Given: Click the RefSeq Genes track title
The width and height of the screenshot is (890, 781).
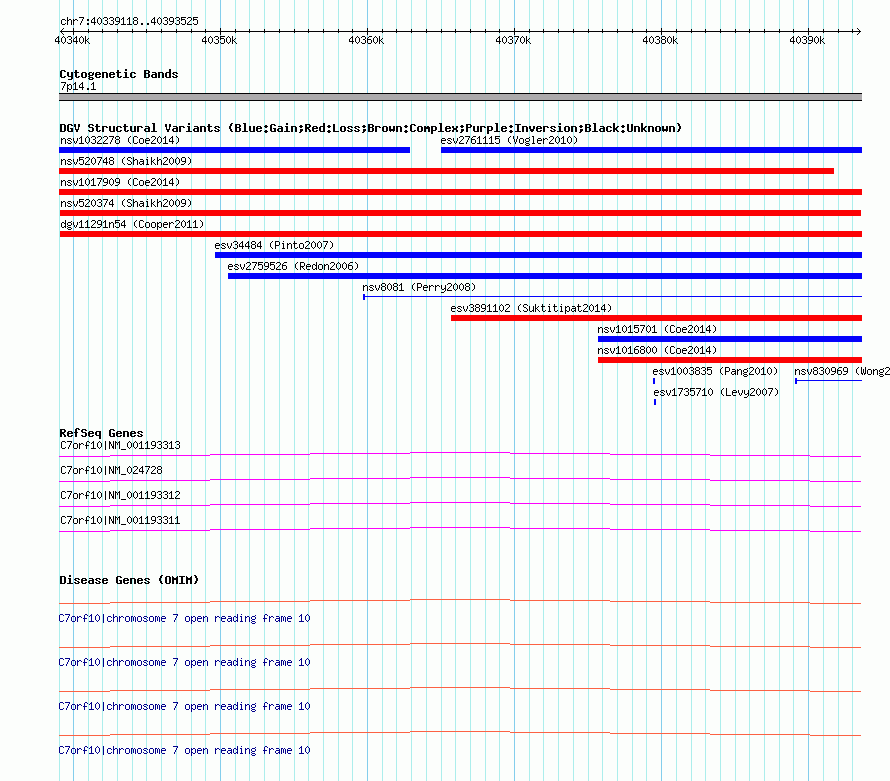Looking at the screenshot, I should coord(101,433).
